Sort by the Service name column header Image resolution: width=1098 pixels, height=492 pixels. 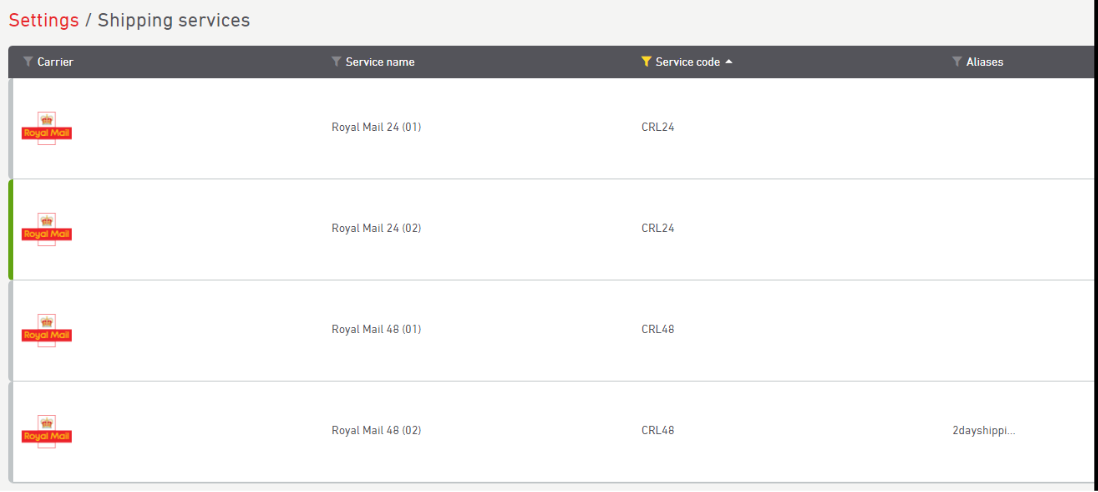point(380,62)
